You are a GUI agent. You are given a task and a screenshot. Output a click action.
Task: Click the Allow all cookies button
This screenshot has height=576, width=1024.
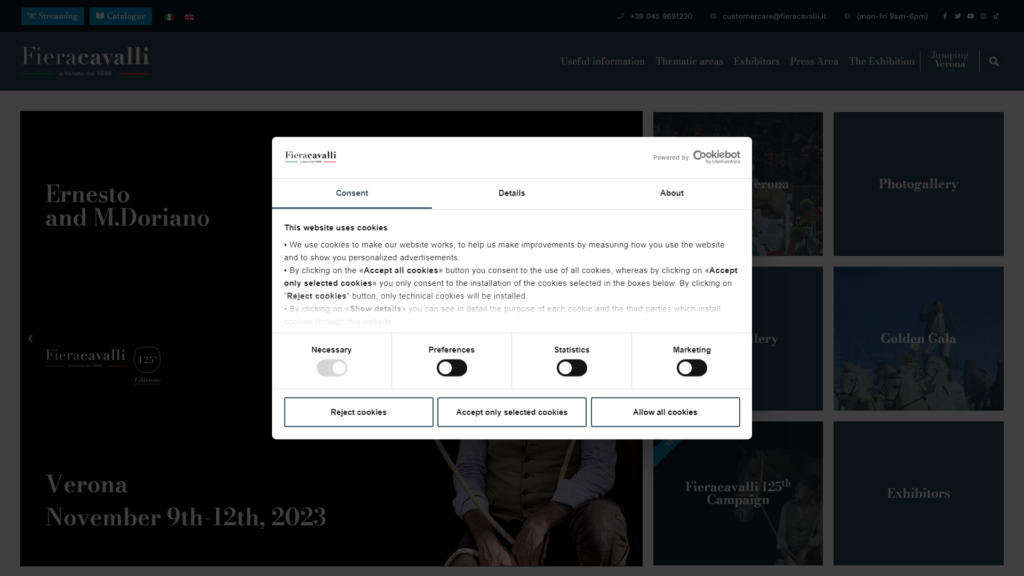click(x=665, y=412)
